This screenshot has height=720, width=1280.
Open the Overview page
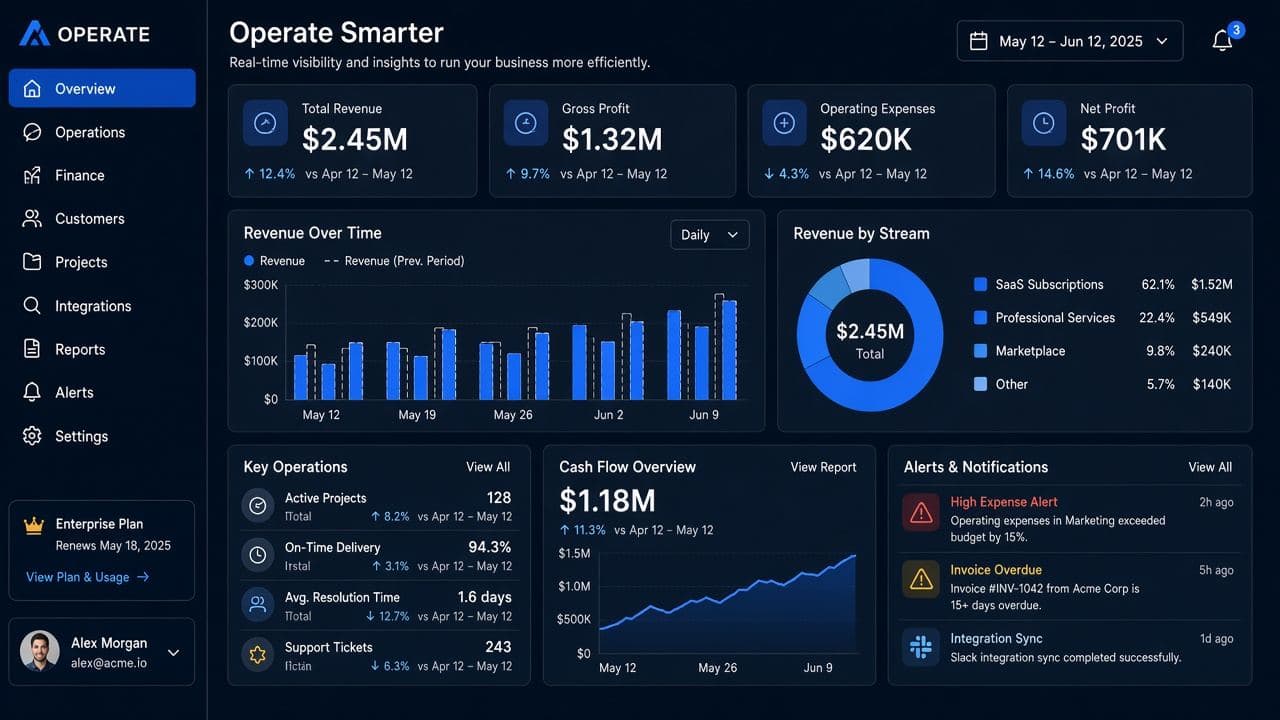(x=102, y=88)
